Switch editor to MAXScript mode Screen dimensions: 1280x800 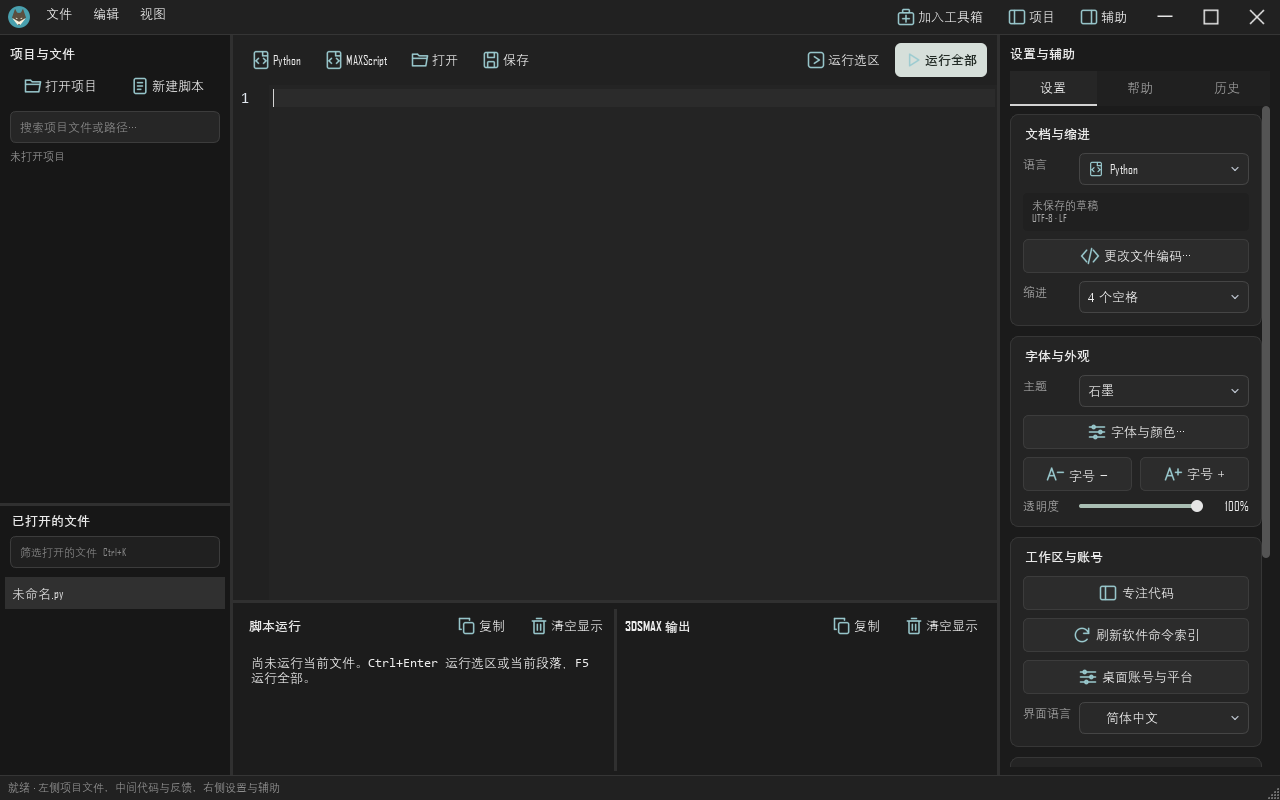click(x=357, y=60)
